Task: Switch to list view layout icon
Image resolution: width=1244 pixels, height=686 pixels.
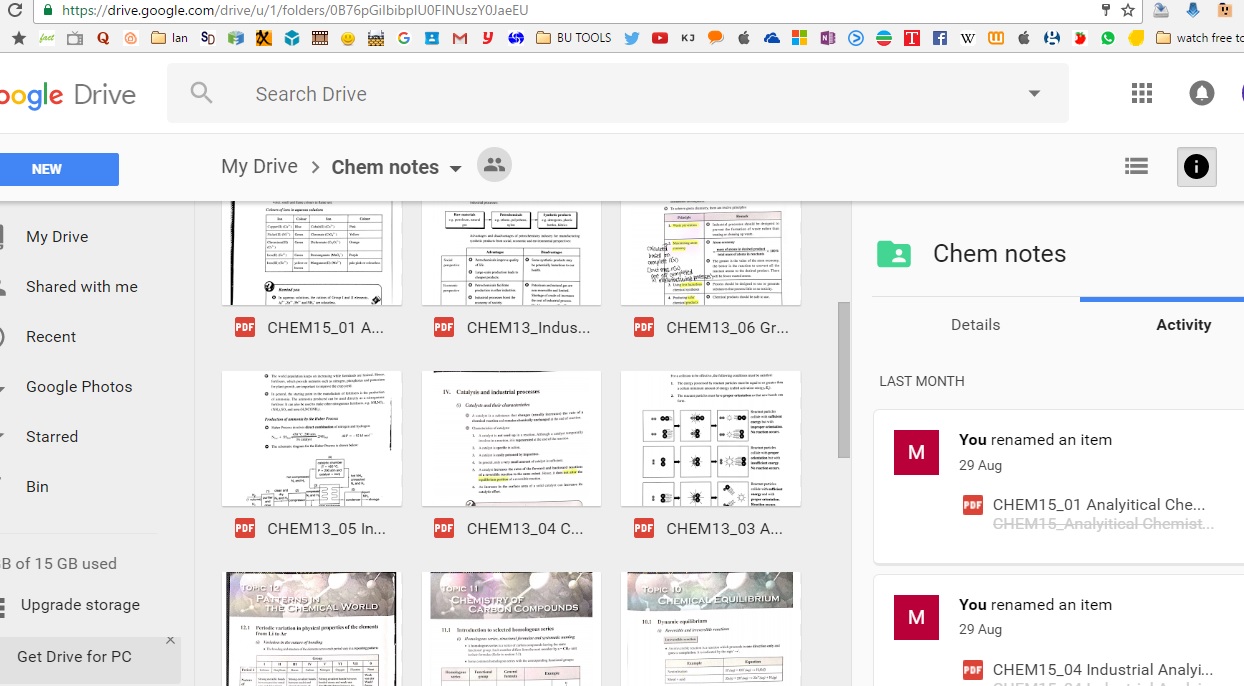Action: [x=1136, y=167]
